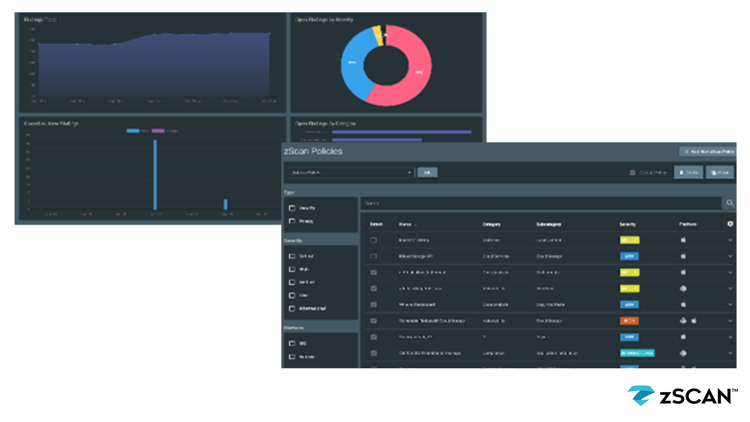Click the Edit button beside the policy dropdown

427,172
